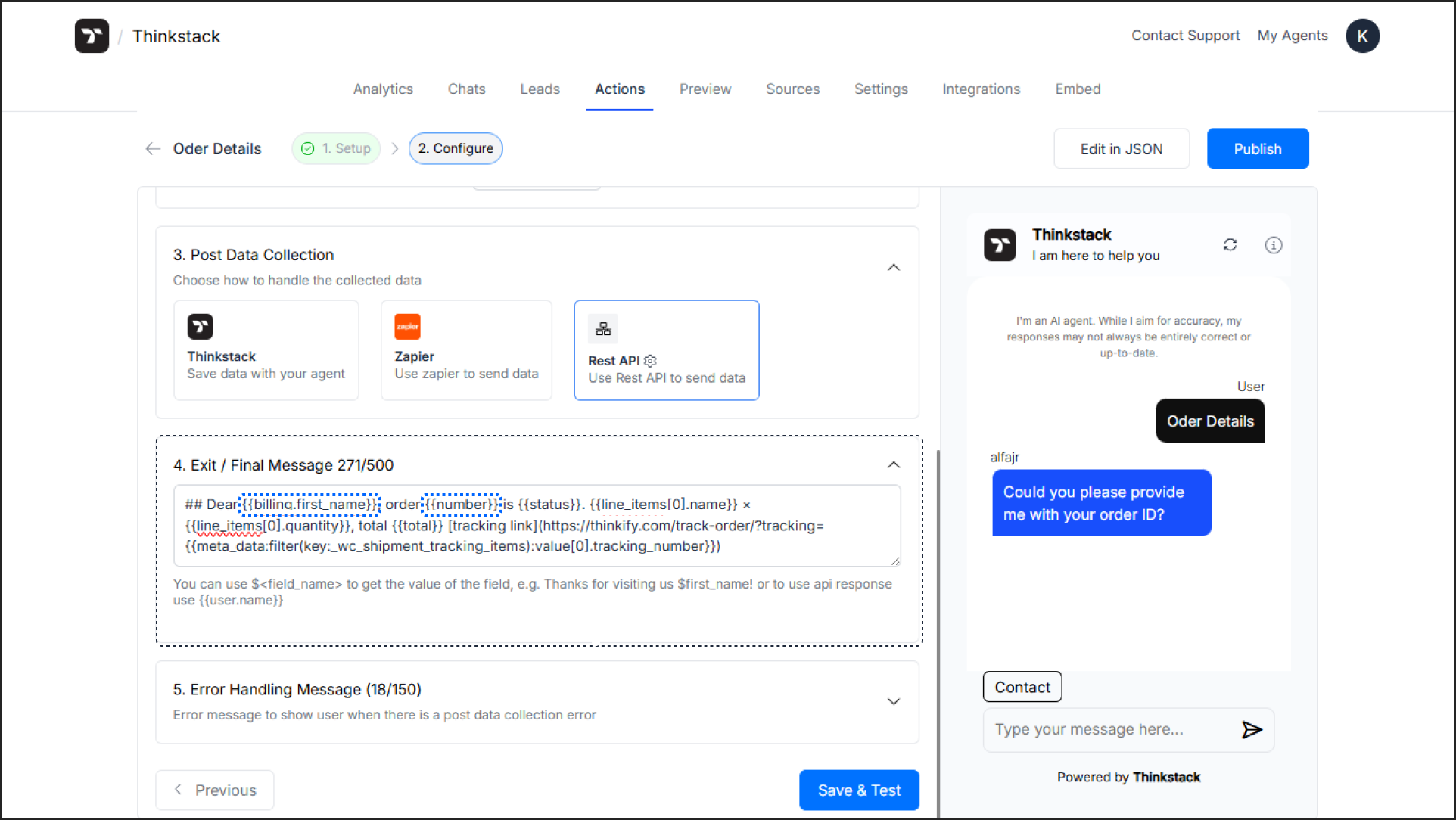
Task: Click the send message arrow icon
Action: click(x=1252, y=729)
